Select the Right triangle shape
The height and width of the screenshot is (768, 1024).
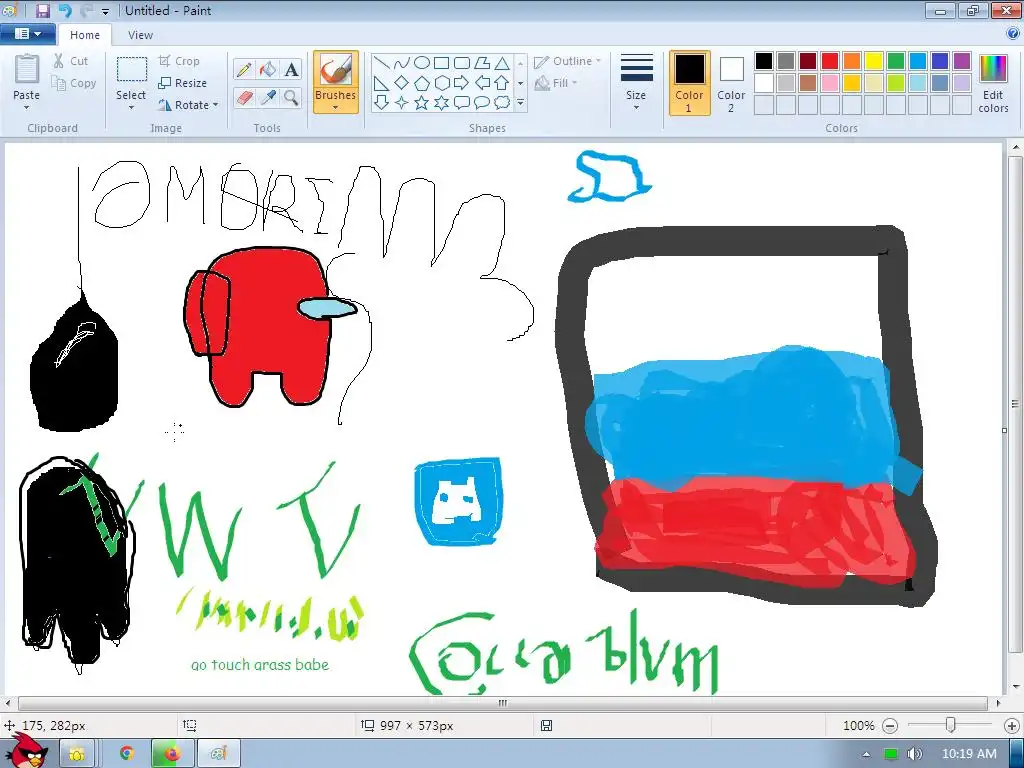[x=382, y=83]
